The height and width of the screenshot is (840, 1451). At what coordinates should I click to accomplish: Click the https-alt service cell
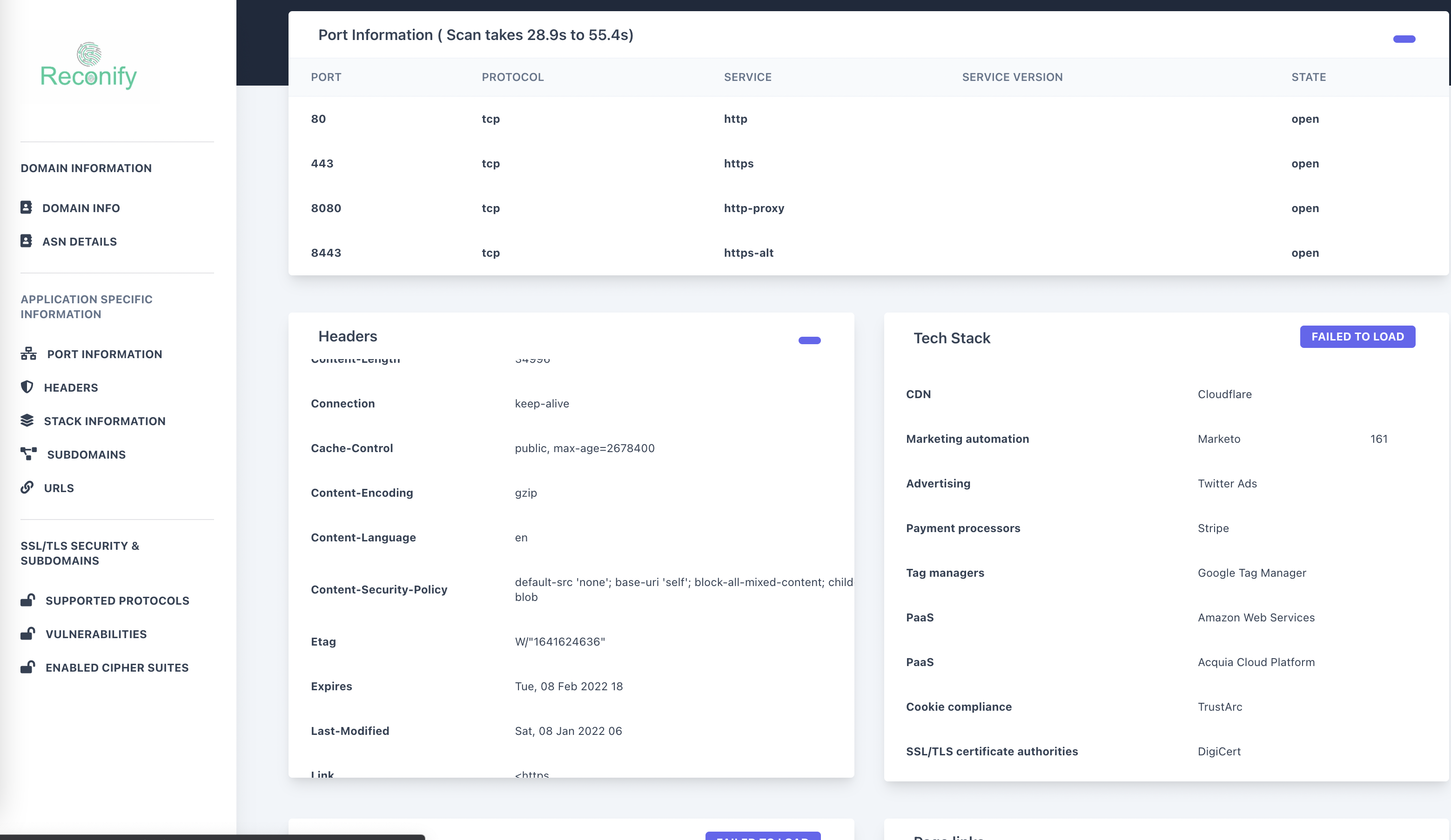click(x=749, y=253)
